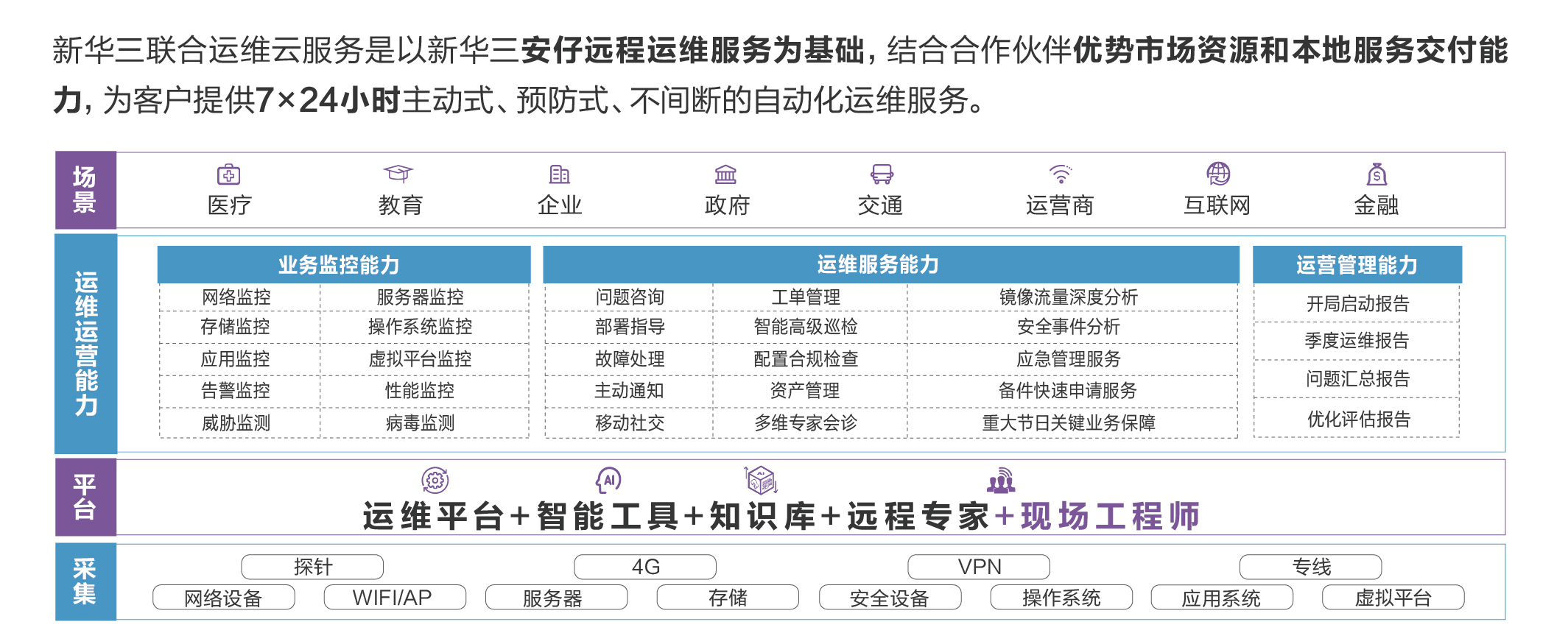
Task: Click the 工单管理 cell
Action: (x=809, y=297)
